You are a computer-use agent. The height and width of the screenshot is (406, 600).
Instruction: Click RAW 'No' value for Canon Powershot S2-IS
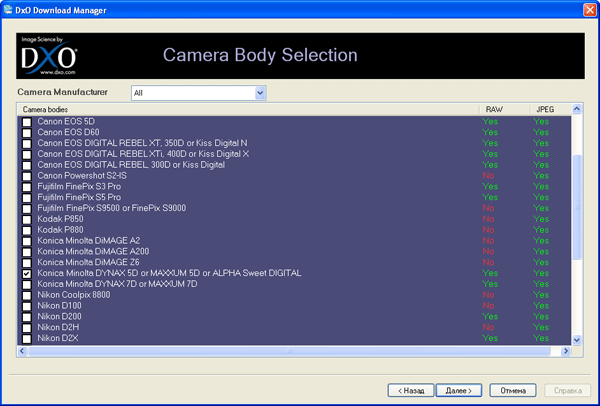tap(488, 176)
